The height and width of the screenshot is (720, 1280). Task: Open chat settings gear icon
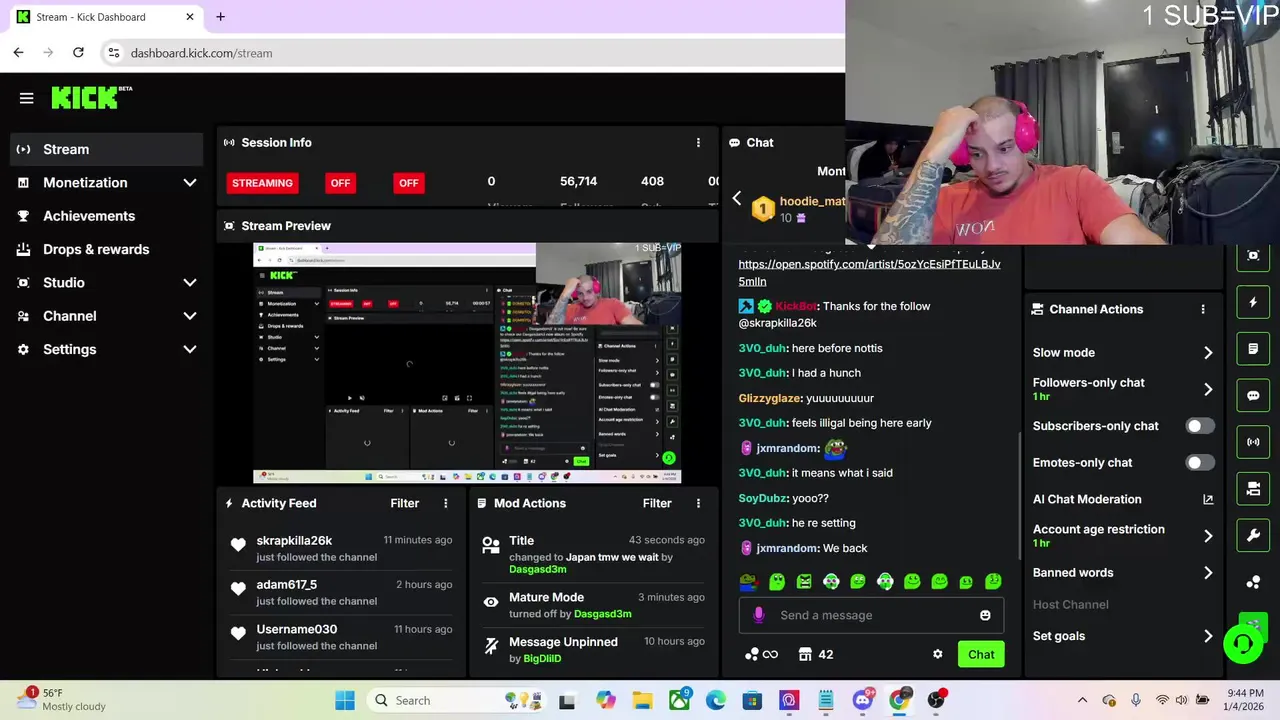point(937,654)
